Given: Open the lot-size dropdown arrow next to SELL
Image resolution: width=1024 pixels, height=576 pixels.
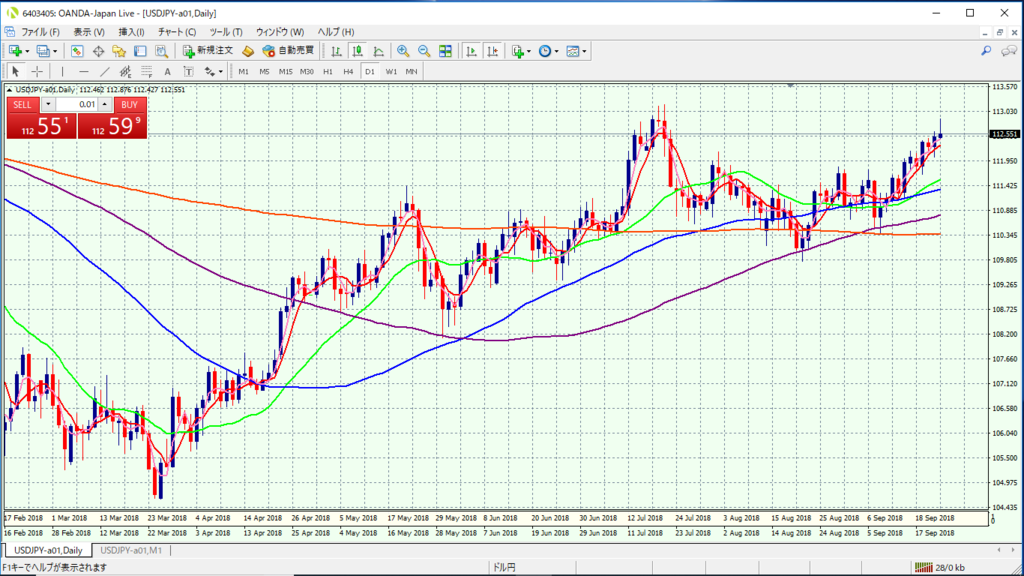Looking at the screenshot, I should [48, 104].
